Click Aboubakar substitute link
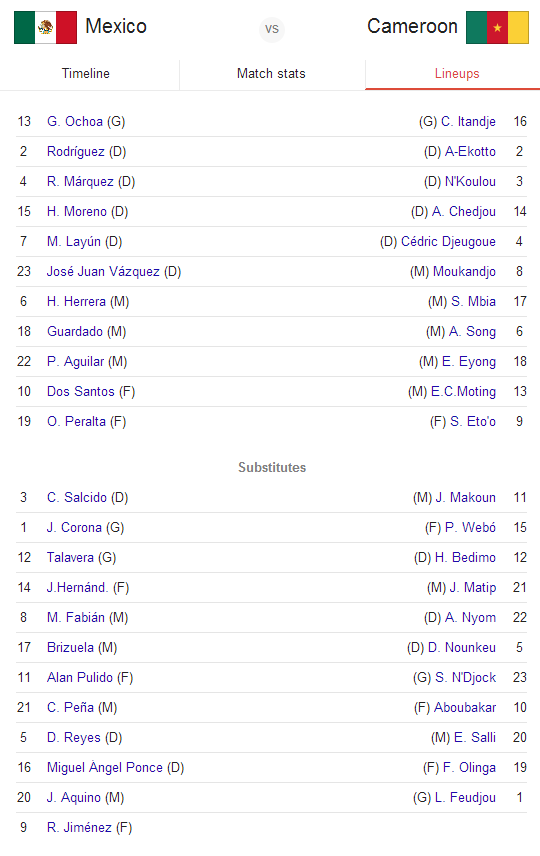Image resolution: width=540 pixels, height=856 pixels. tap(465, 708)
